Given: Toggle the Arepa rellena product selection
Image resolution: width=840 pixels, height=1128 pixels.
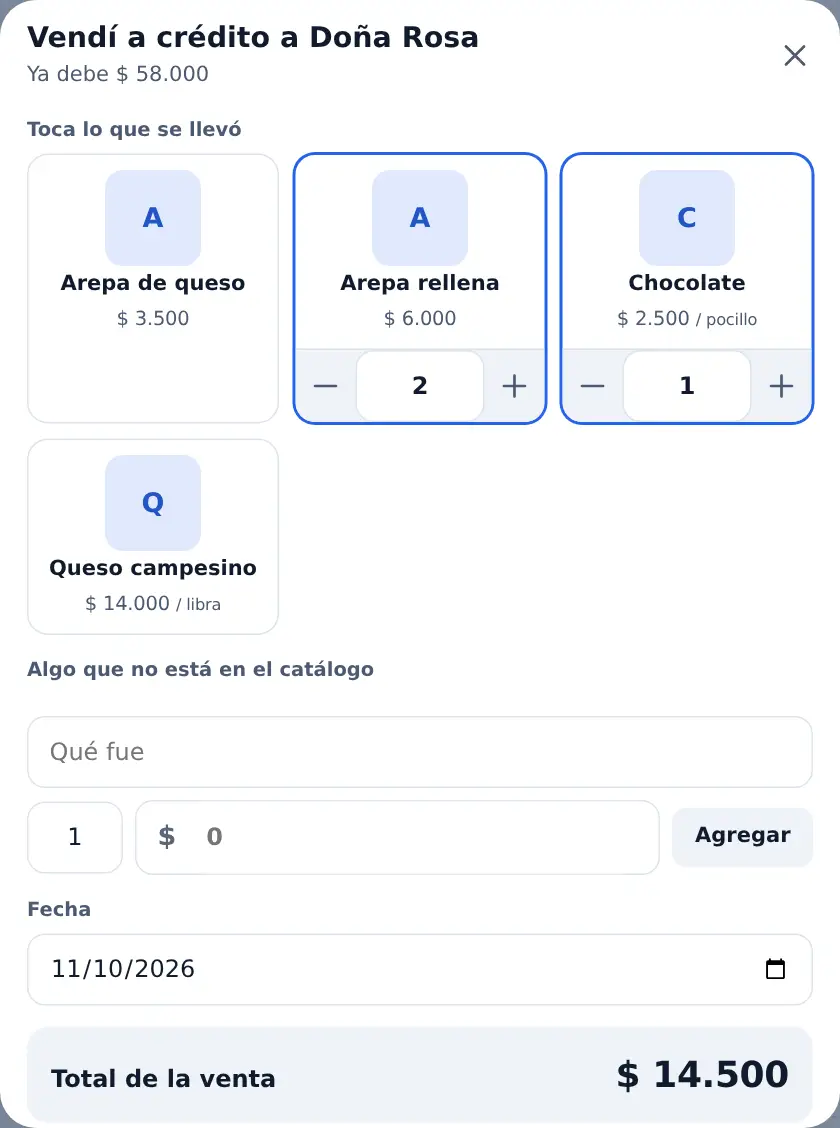Looking at the screenshot, I should point(420,252).
